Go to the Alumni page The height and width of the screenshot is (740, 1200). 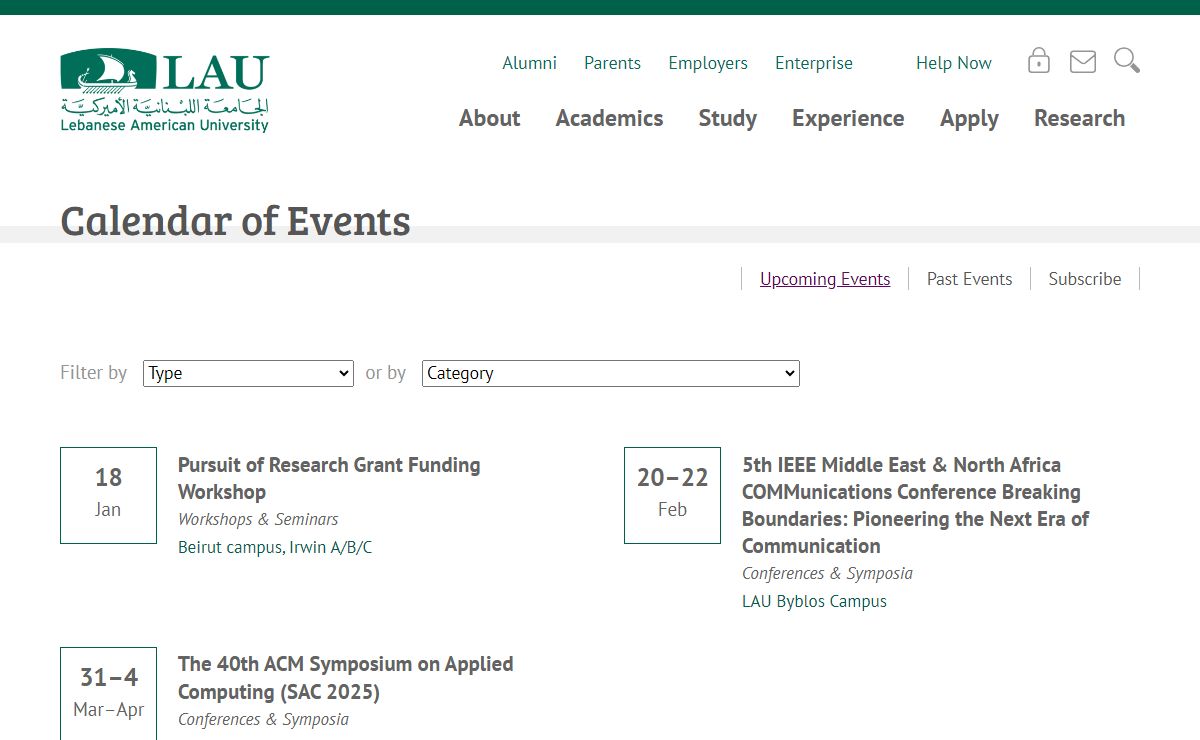[x=530, y=63]
